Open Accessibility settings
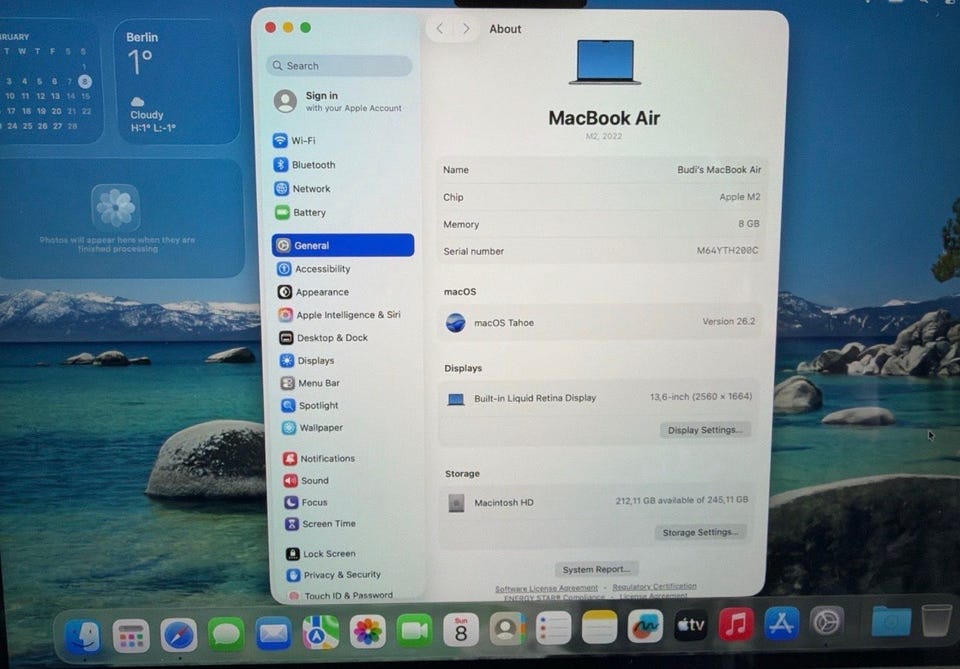This screenshot has height=669, width=960. tap(345, 269)
